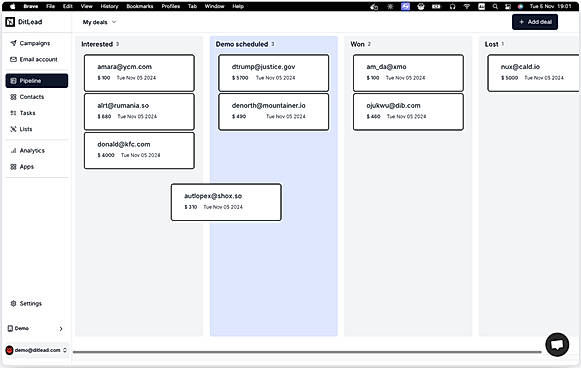
Task: Open the Window menu
Action: coord(215,6)
